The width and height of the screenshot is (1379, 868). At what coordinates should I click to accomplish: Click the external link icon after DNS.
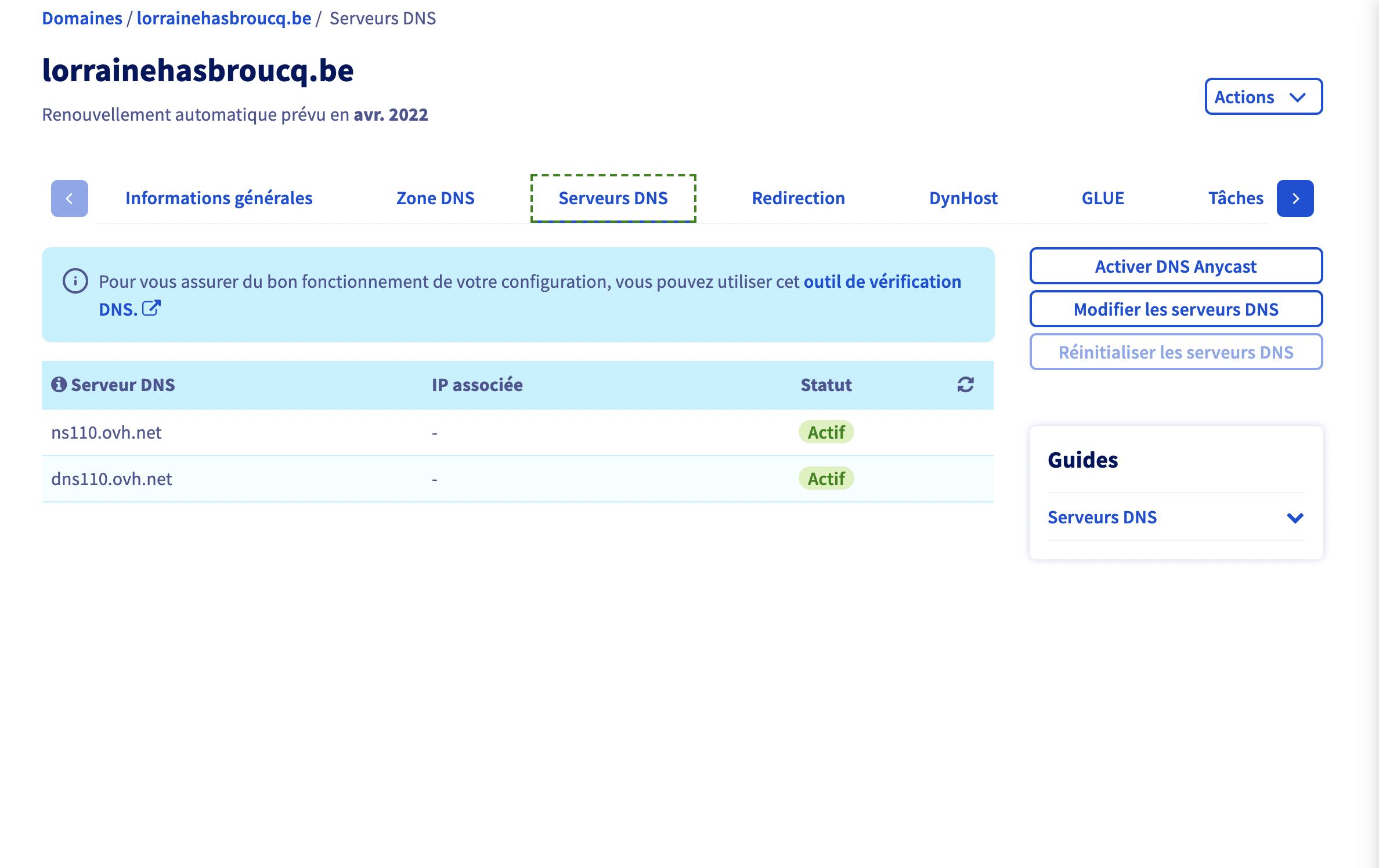[x=151, y=308]
